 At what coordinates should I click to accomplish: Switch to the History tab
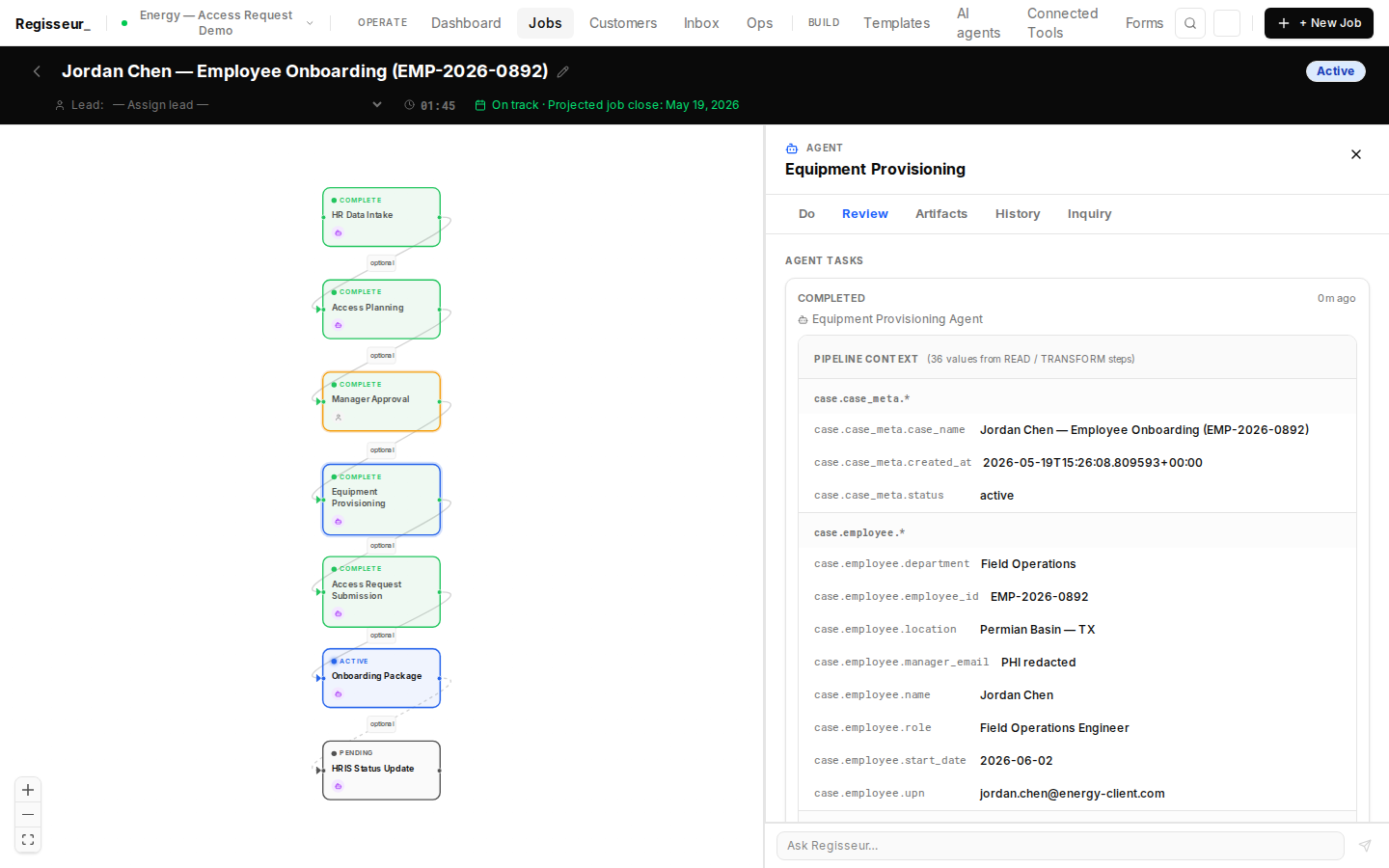(1018, 214)
